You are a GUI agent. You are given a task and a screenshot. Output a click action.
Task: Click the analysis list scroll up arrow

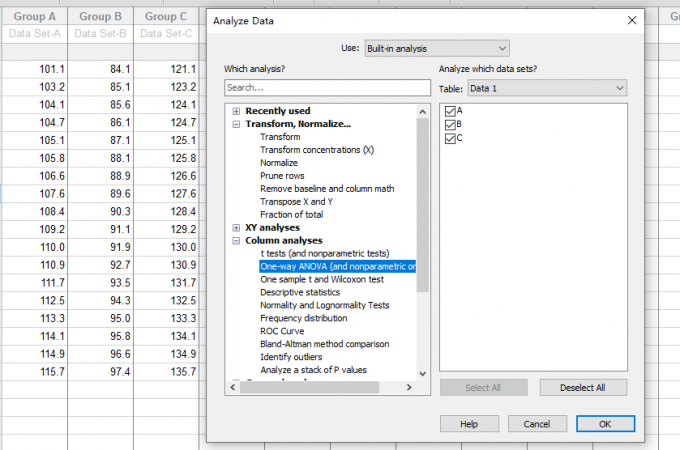click(x=423, y=112)
